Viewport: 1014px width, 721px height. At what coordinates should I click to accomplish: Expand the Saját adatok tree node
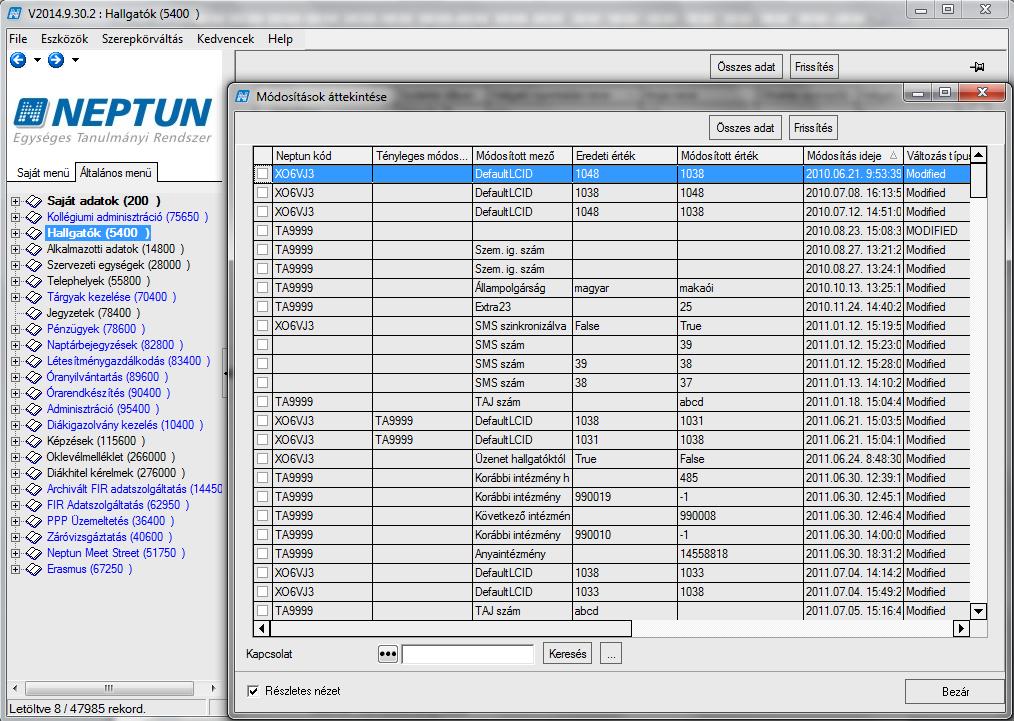click(x=16, y=201)
